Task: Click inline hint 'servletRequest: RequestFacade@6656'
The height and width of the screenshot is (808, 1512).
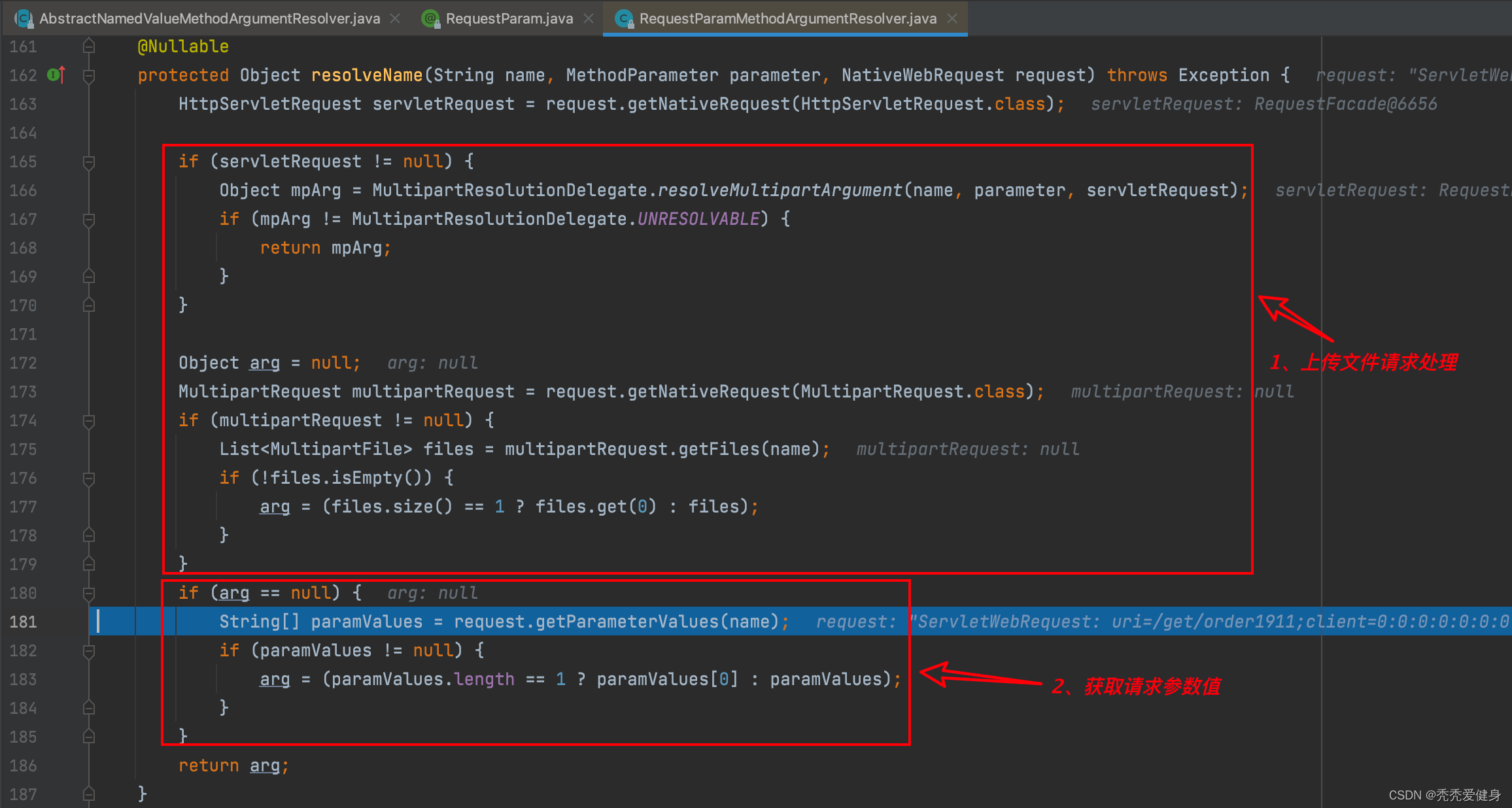Action: click(1263, 104)
